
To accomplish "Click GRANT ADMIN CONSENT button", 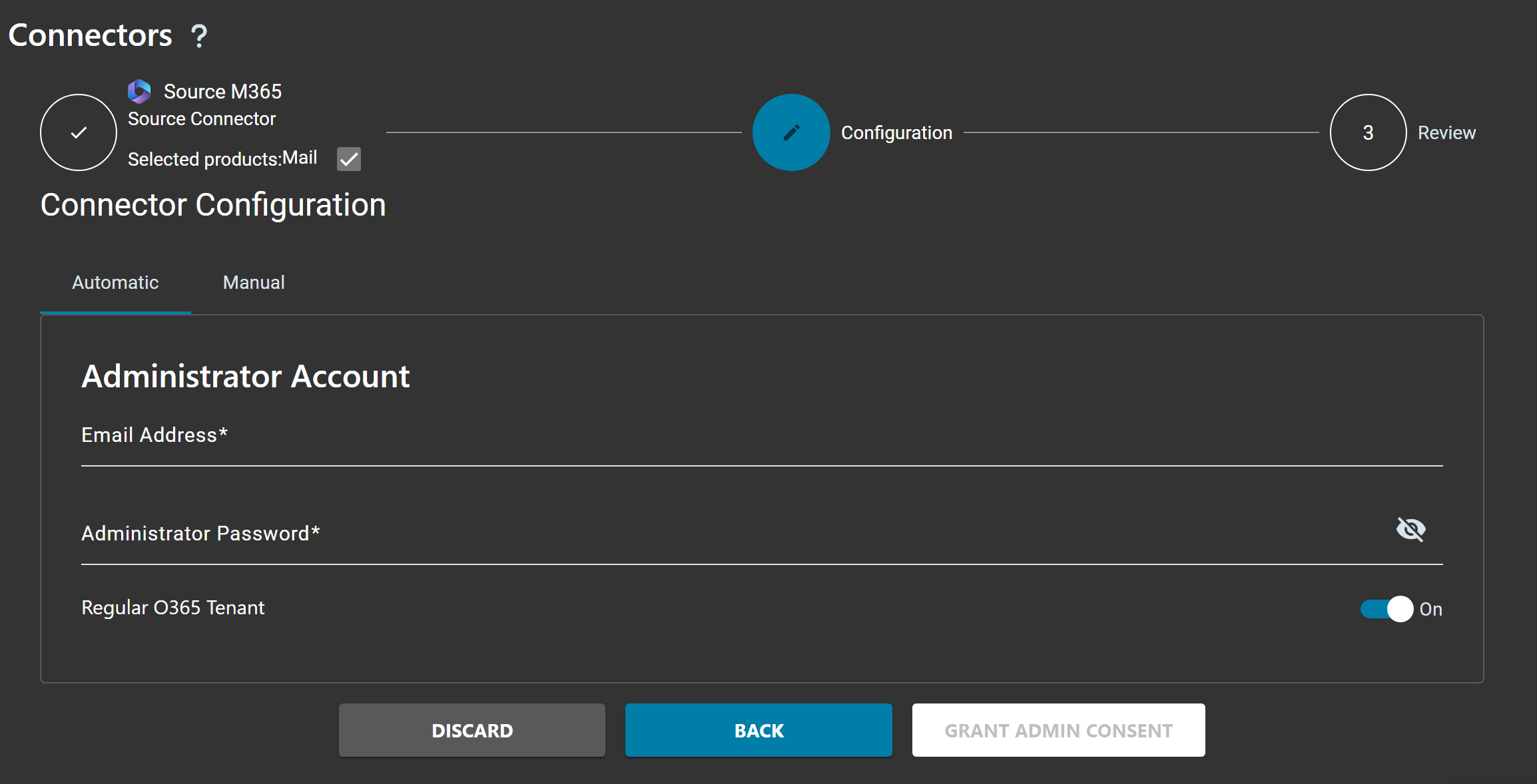I will (x=1058, y=730).
